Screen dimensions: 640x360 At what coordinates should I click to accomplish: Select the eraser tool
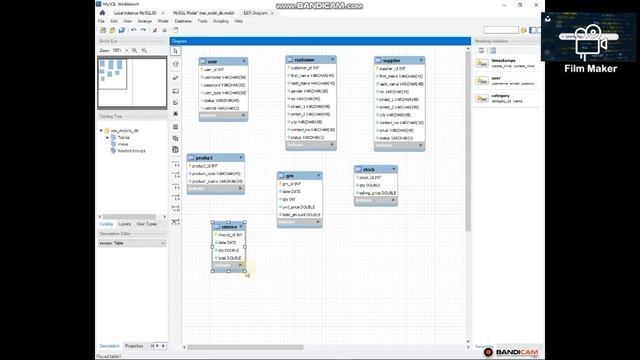coord(176,78)
